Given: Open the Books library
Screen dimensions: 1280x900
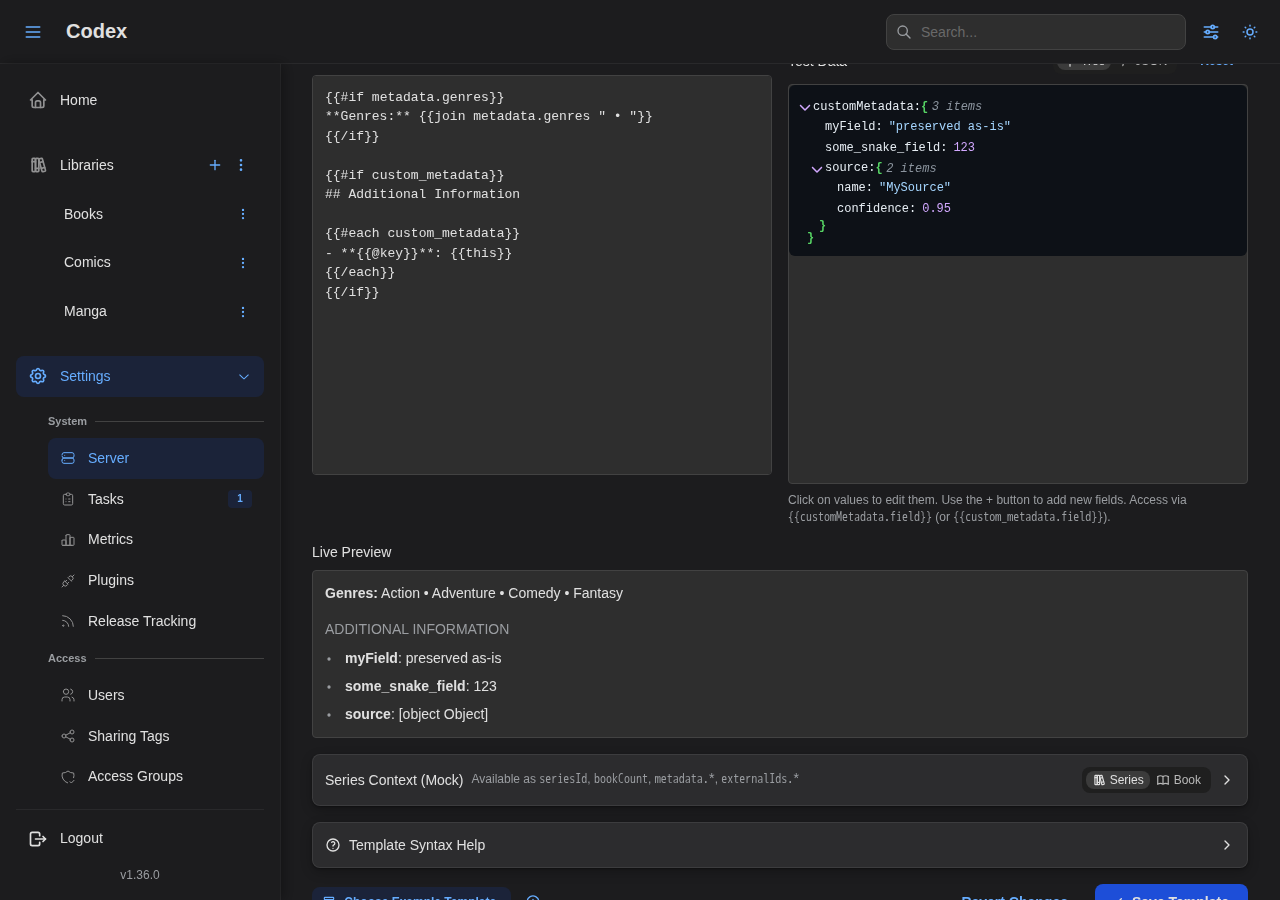Looking at the screenshot, I should pyautogui.click(x=83, y=214).
